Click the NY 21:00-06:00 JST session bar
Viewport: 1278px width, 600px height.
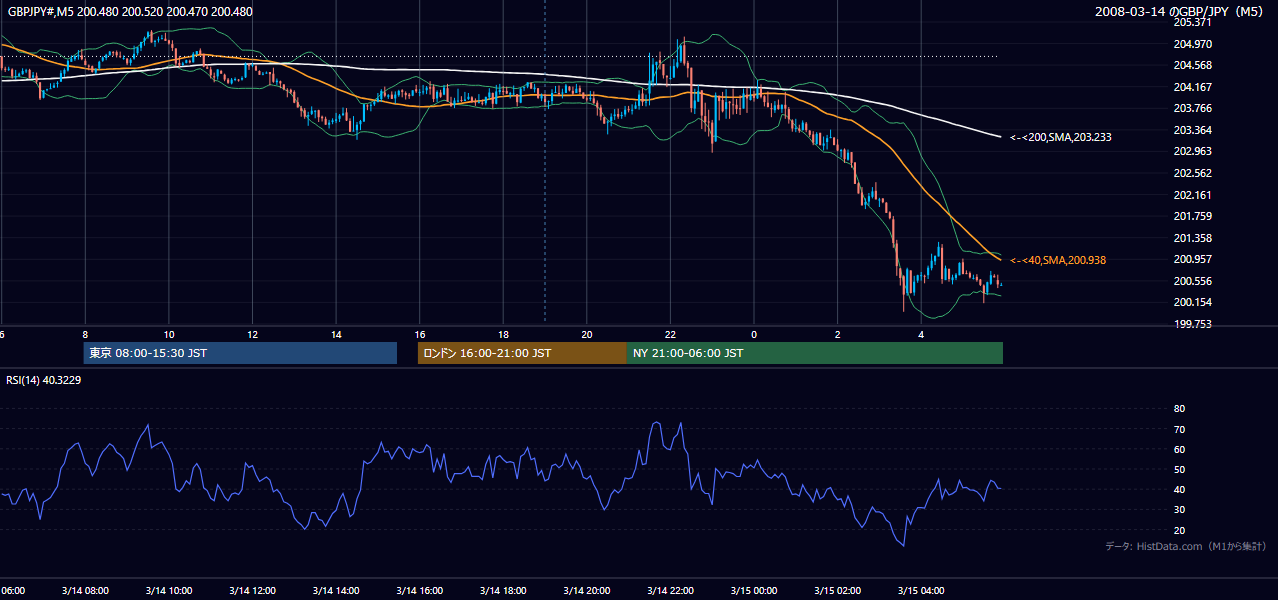[815, 353]
